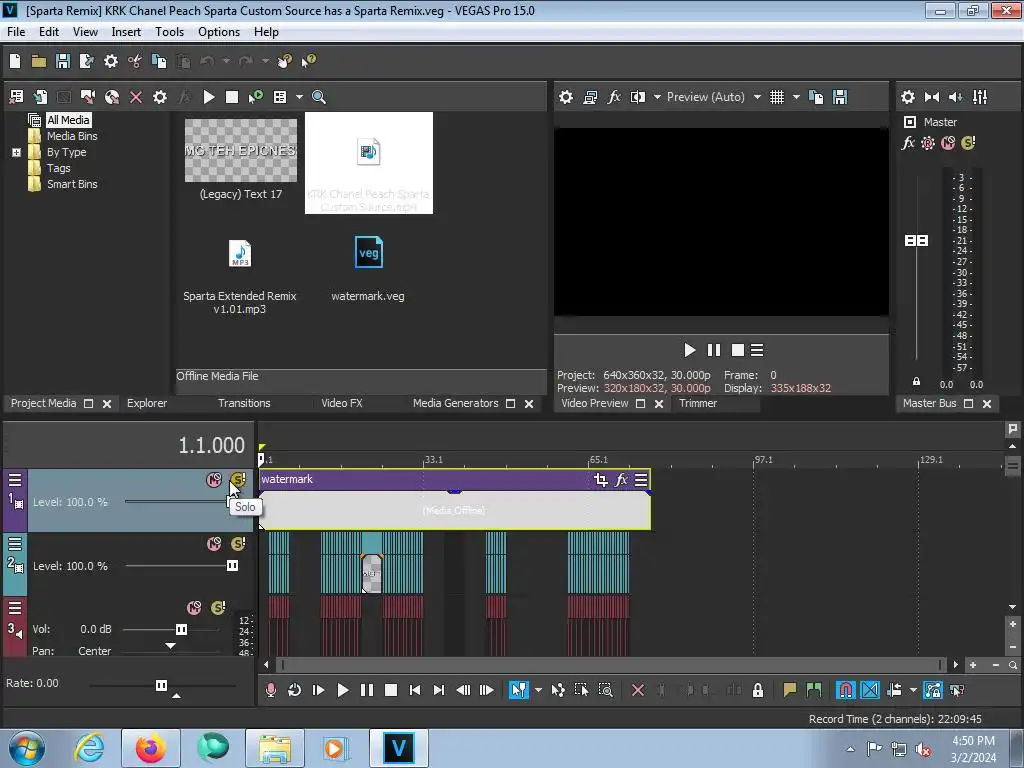Open Master FX in Master Bus

pos(908,143)
